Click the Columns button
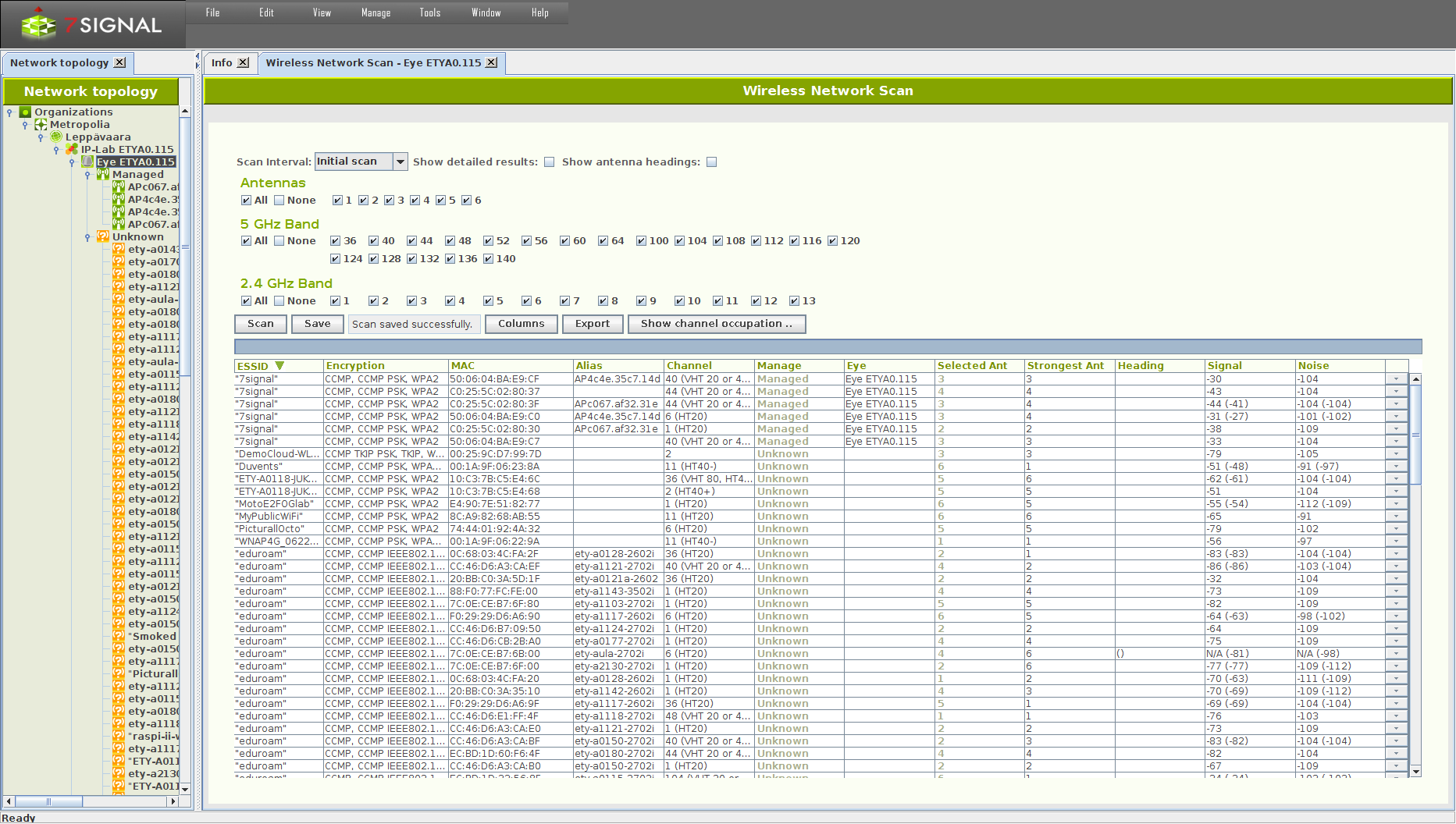Image resolution: width=1456 pixels, height=824 pixels. tap(522, 324)
